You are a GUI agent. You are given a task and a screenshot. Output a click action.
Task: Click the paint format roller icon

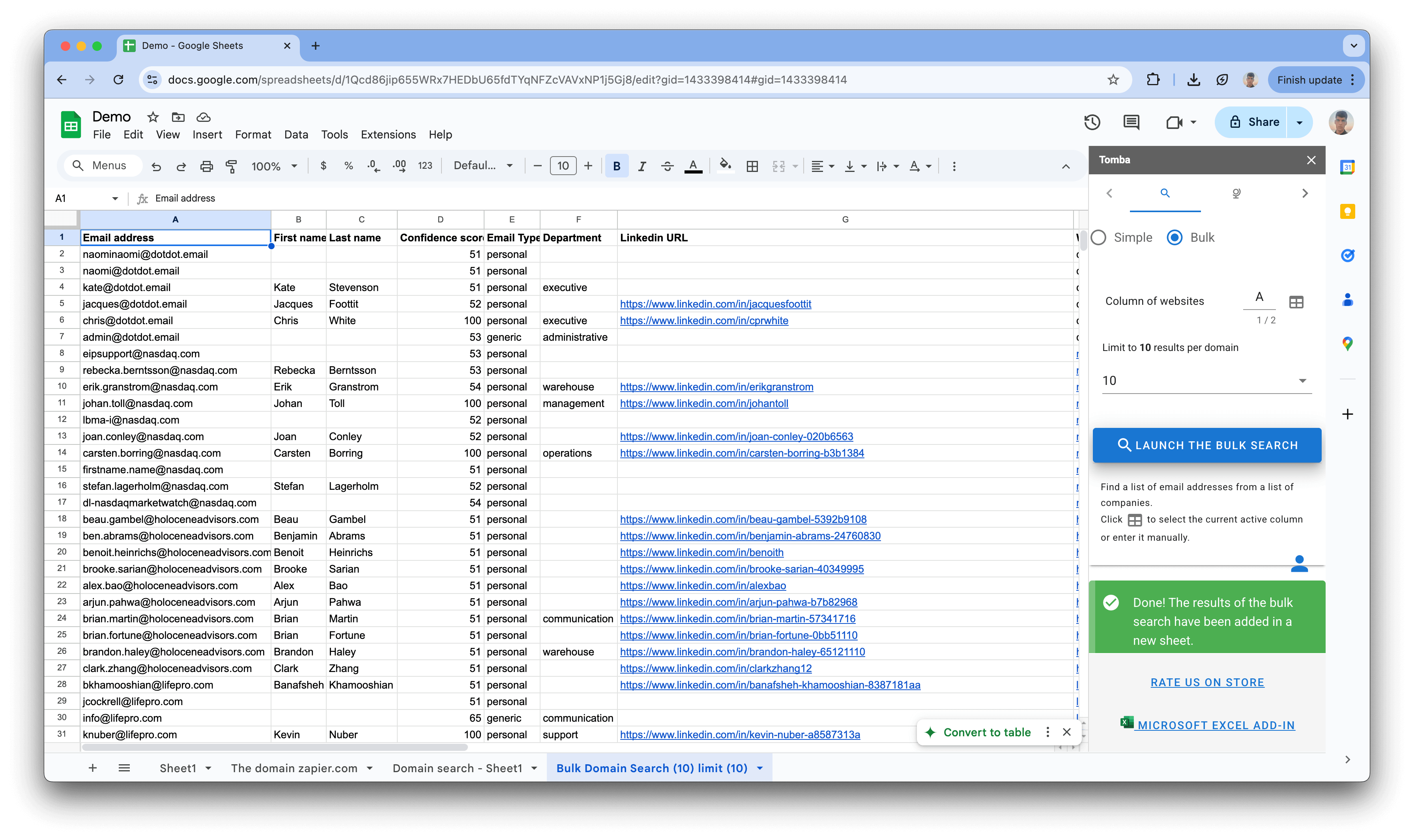(x=232, y=166)
